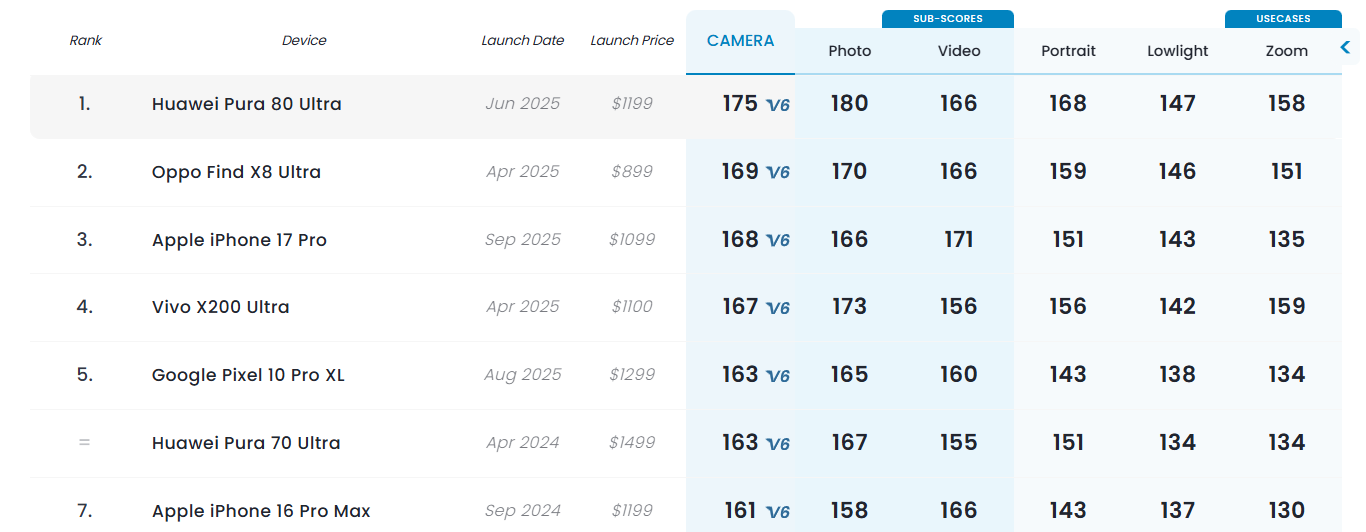
Task: Sort by the Lowlight use case column
Action: pos(1177,51)
